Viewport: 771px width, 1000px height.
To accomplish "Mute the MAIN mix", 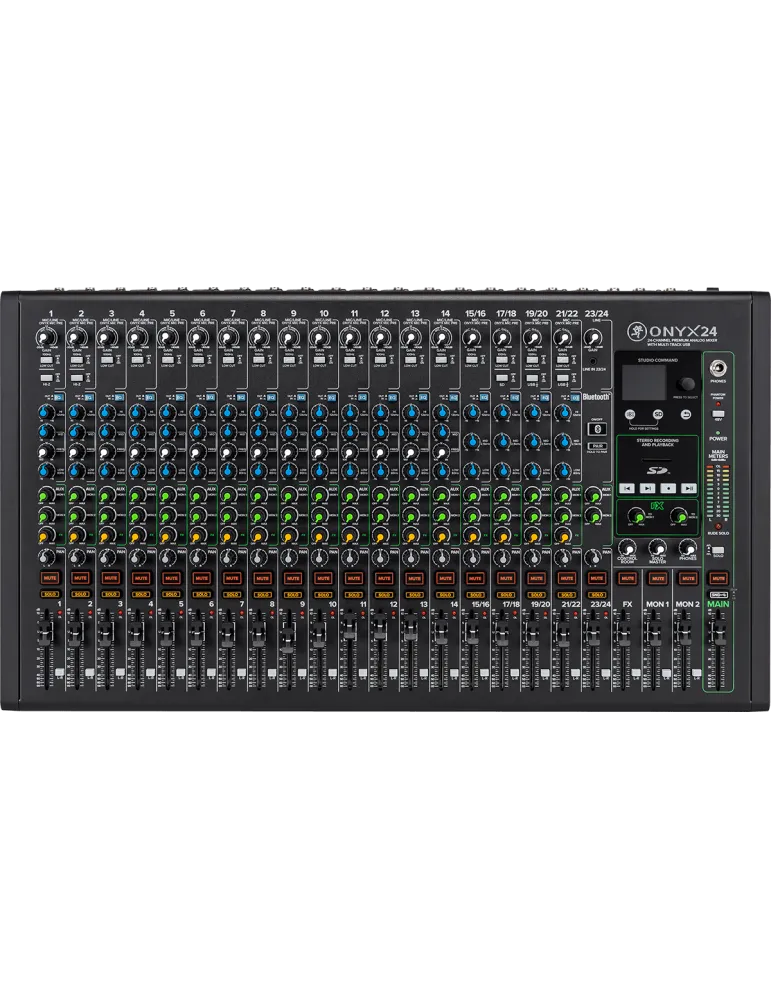I will click(x=718, y=578).
